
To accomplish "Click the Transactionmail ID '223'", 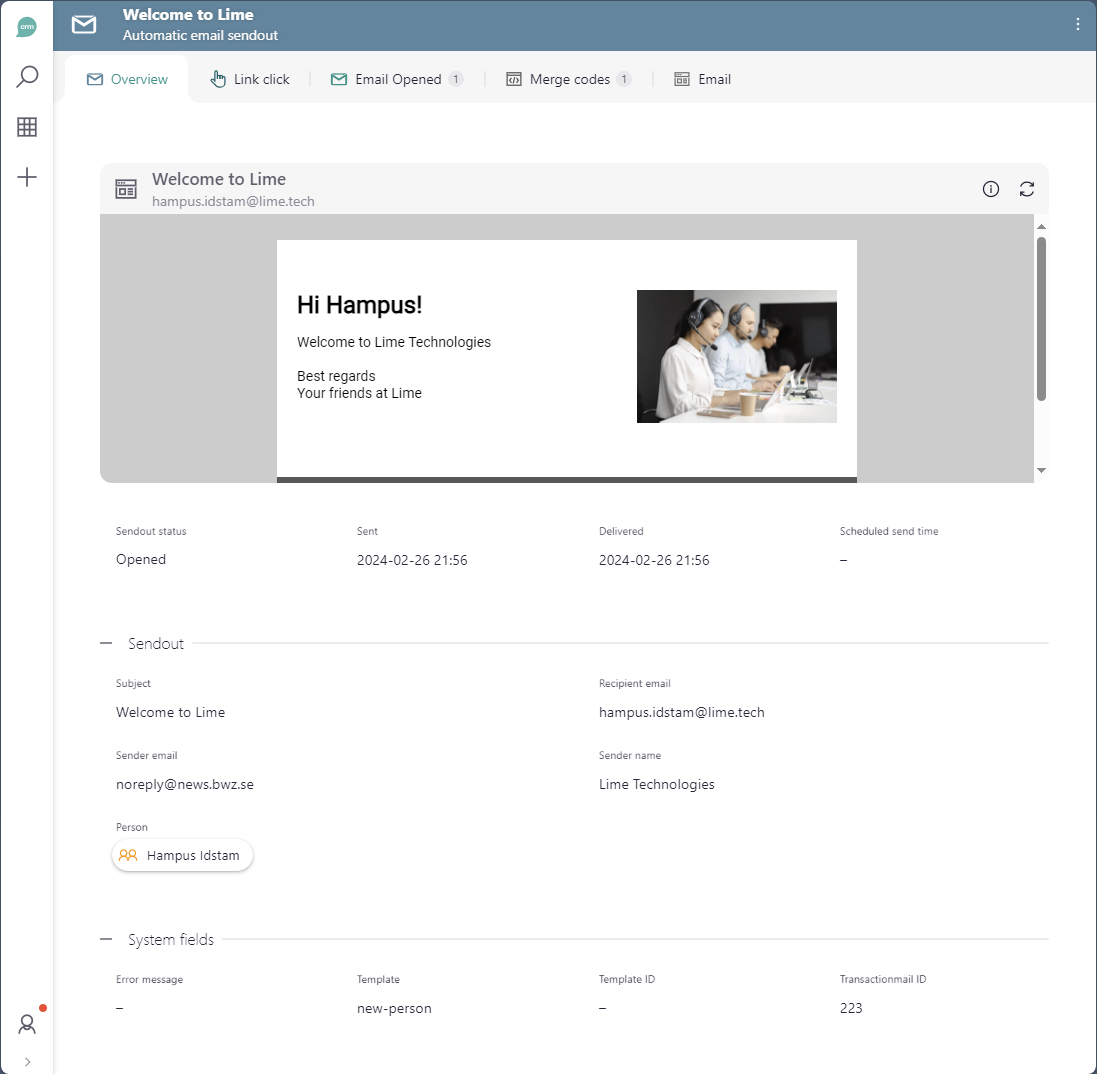I will [851, 1008].
